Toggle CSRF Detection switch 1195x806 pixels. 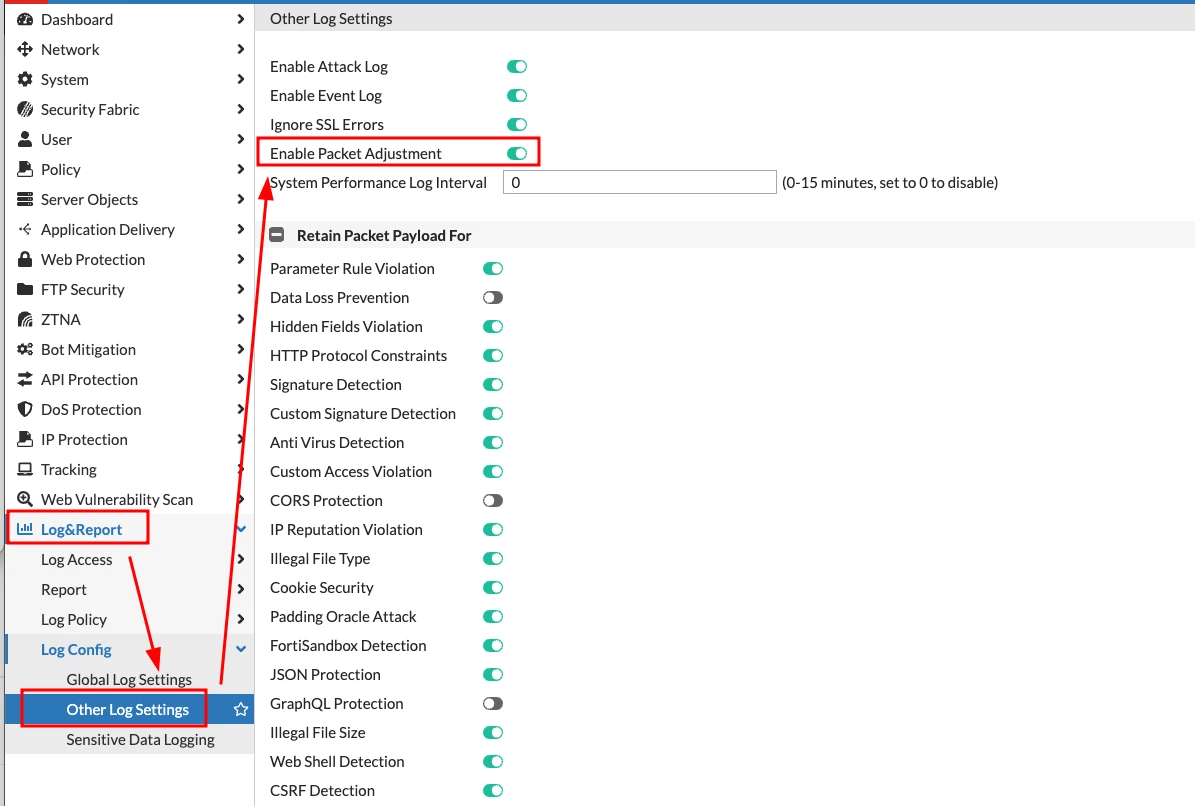click(x=493, y=791)
